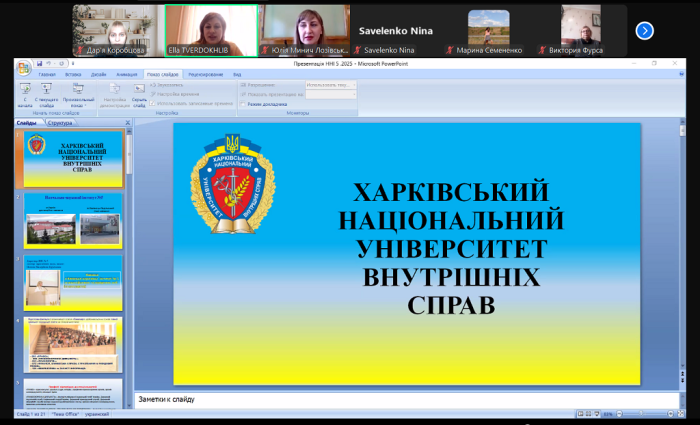Screen dimensions: 700x425
Task: Click Звукозапись record narration button
Action: (x=167, y=85)
